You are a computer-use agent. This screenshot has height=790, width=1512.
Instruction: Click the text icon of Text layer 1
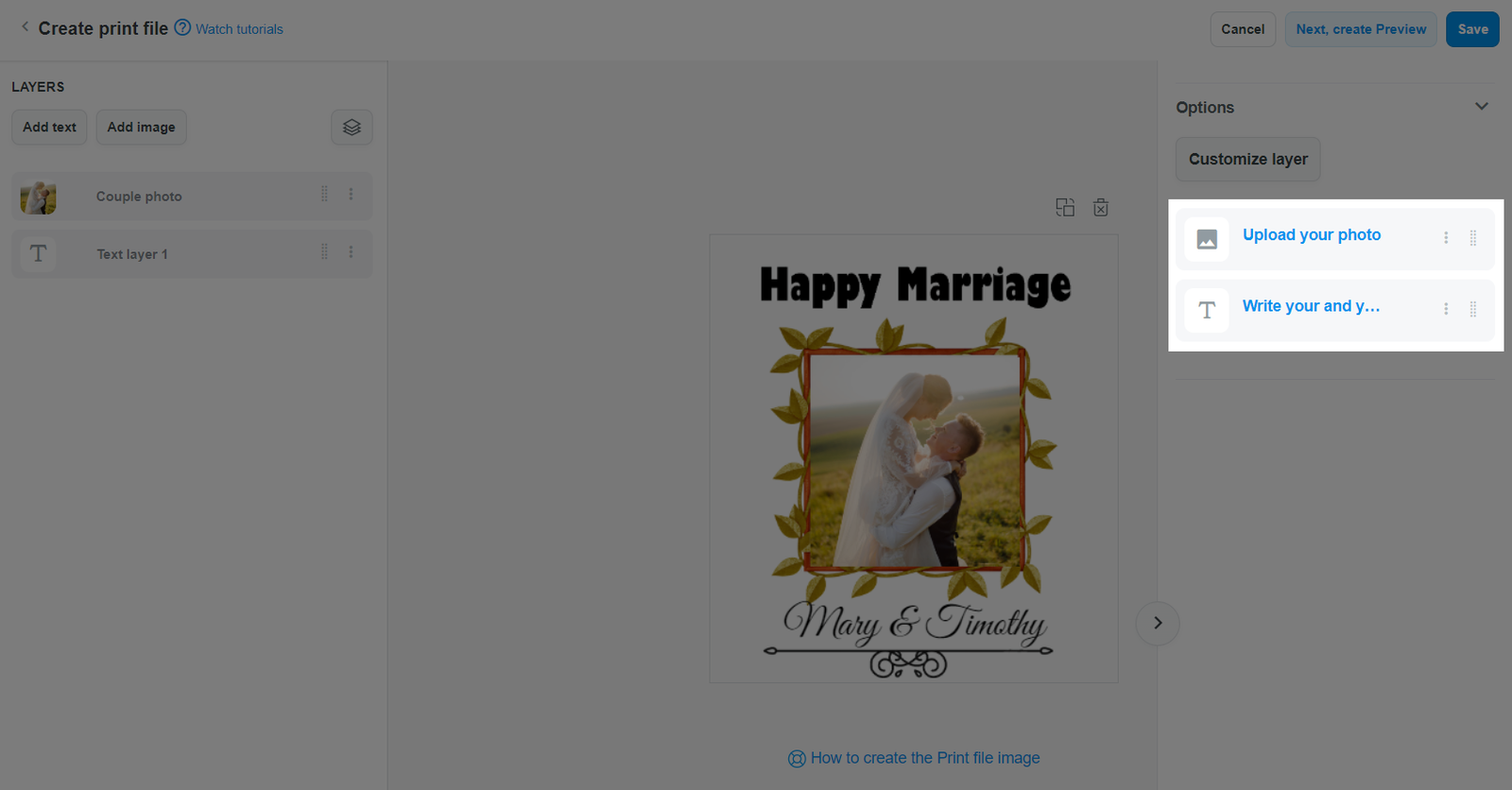tap(39, 253)
